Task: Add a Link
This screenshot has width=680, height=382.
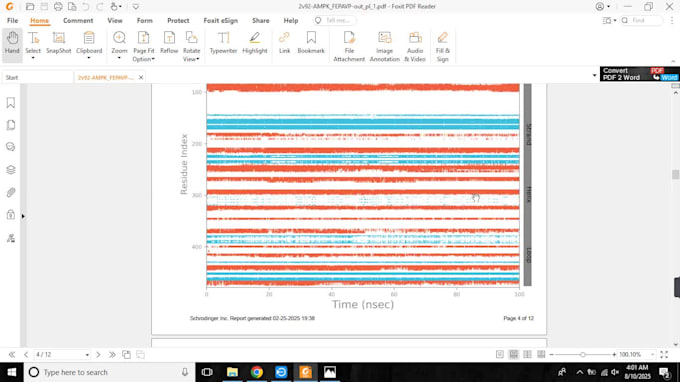Action: coord(284,43)
